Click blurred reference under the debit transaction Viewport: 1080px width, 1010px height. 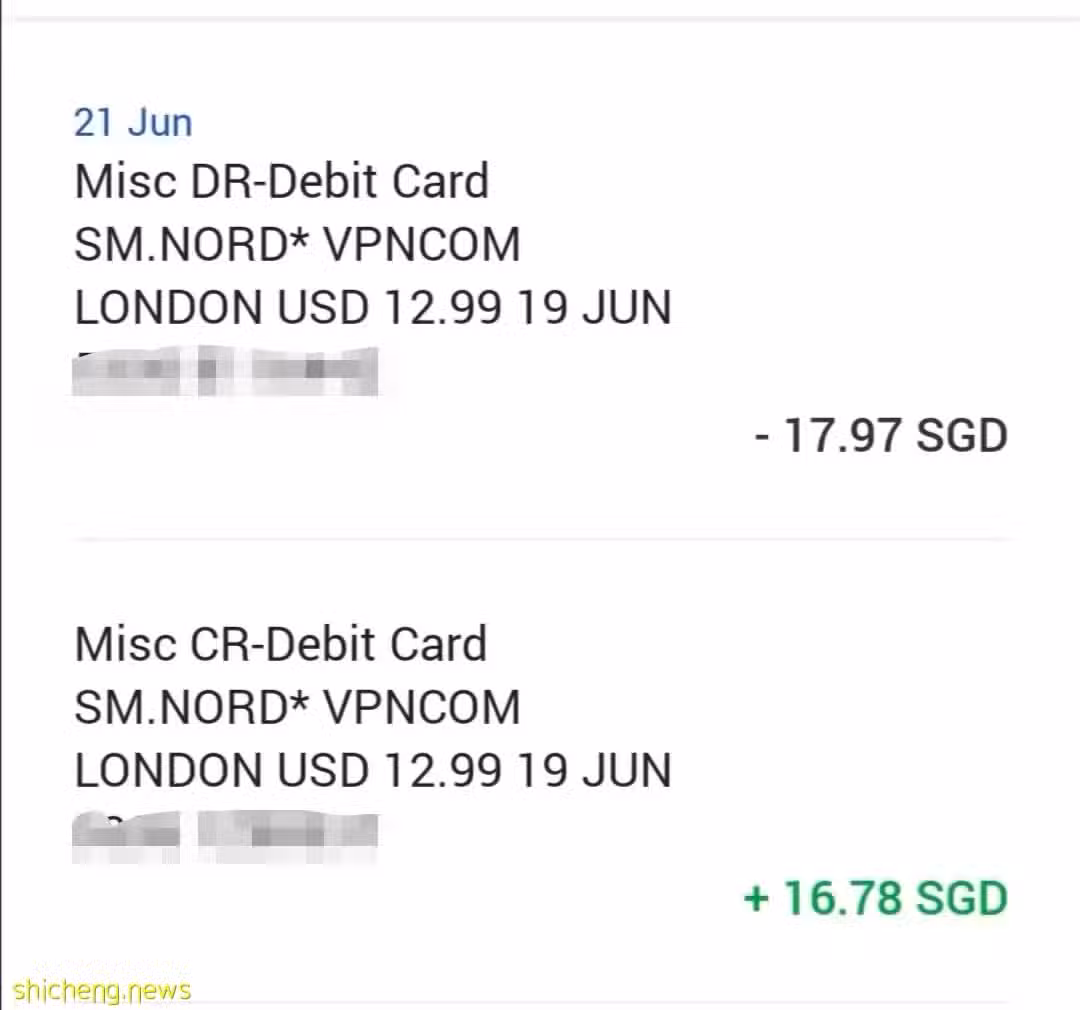point(225,371)
